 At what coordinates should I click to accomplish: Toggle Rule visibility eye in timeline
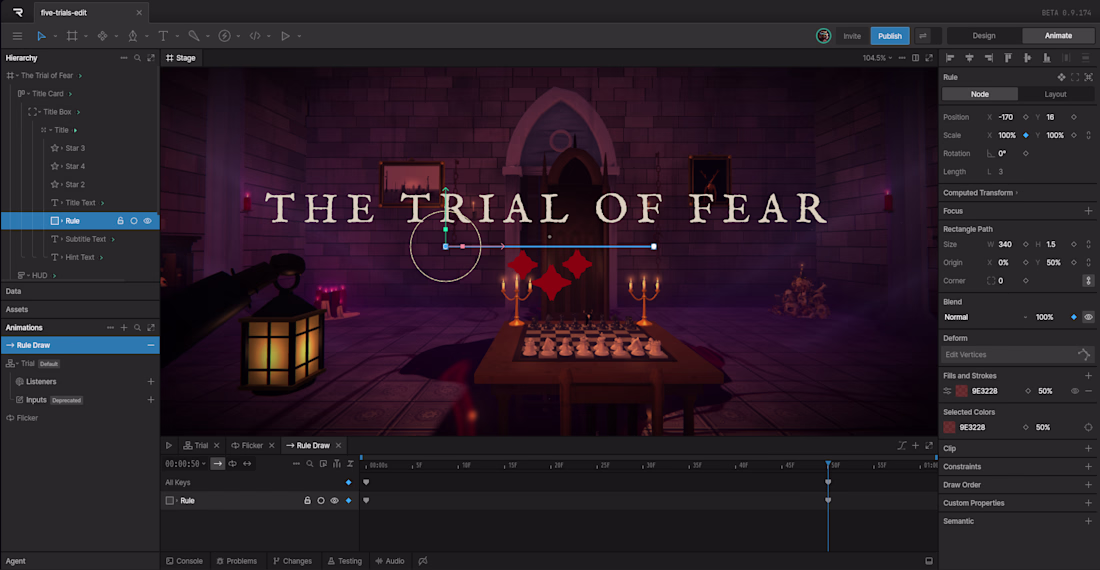point(334,501)
